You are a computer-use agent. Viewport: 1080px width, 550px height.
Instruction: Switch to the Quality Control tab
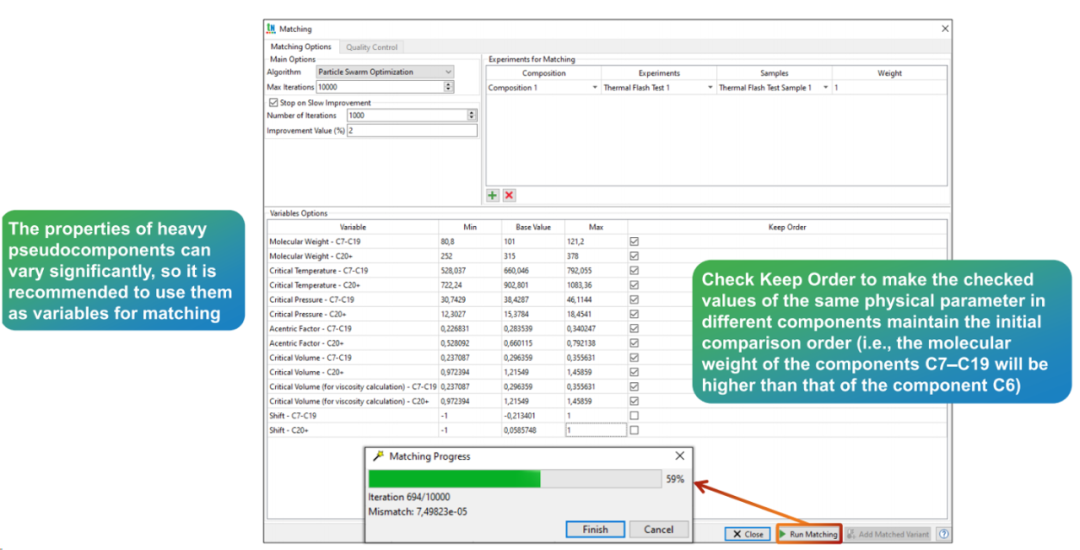click(x=371, y=47)
